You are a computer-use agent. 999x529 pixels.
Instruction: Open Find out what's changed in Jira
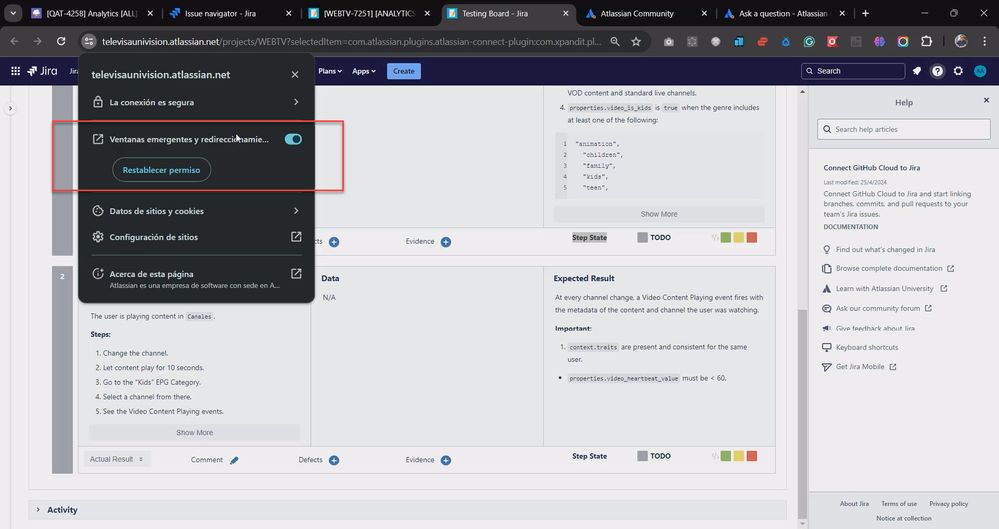pyautogui.click(x=885, y=249)
